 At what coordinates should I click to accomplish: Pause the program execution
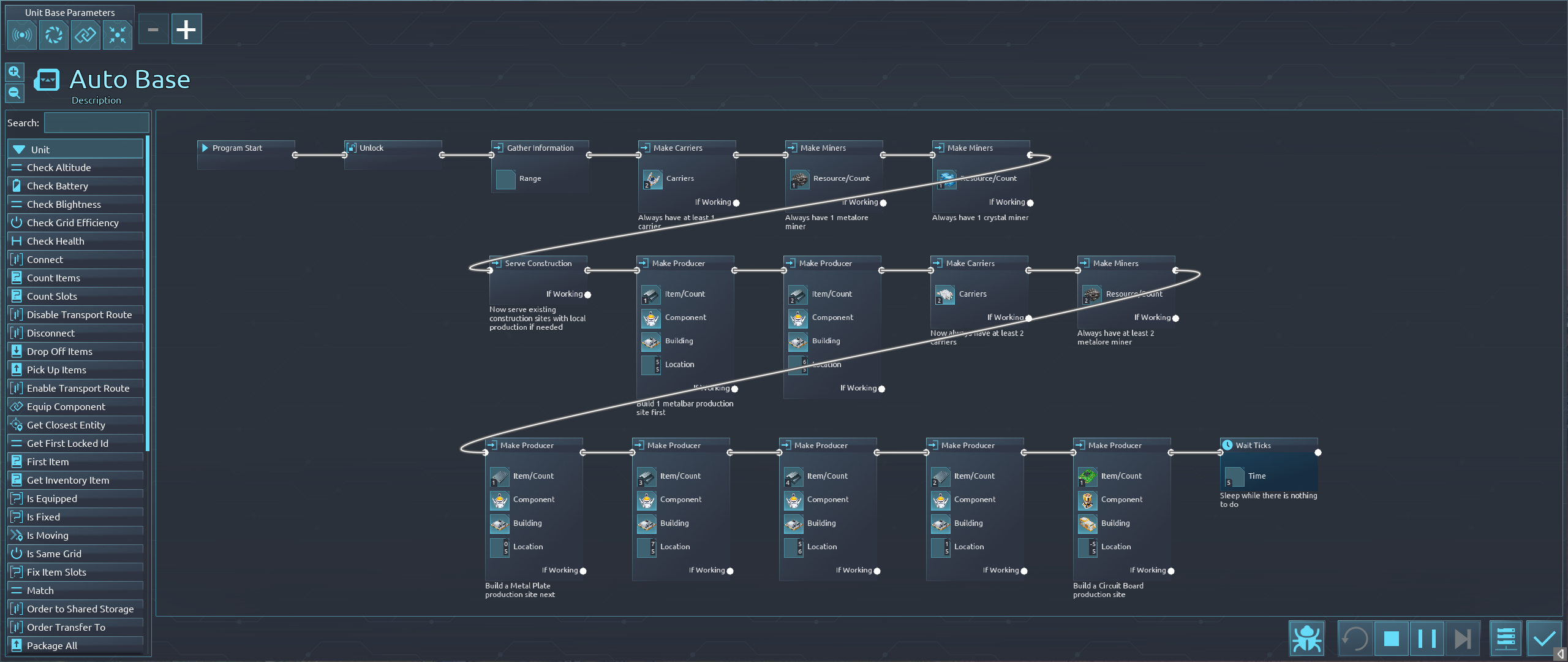tap(1427, 639)
